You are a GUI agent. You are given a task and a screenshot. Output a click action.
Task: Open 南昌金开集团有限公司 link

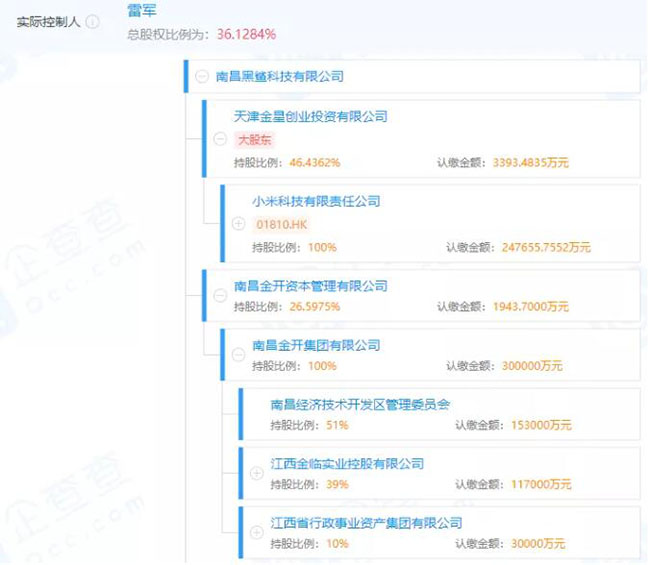click(x=316, y=345)
